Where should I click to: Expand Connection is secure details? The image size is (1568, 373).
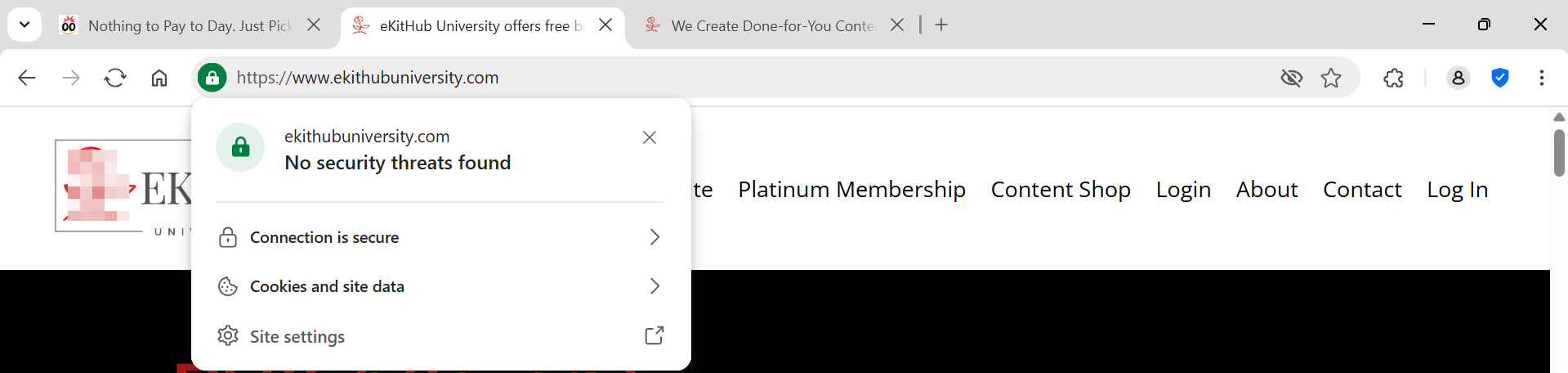click(x=440, y=237)
